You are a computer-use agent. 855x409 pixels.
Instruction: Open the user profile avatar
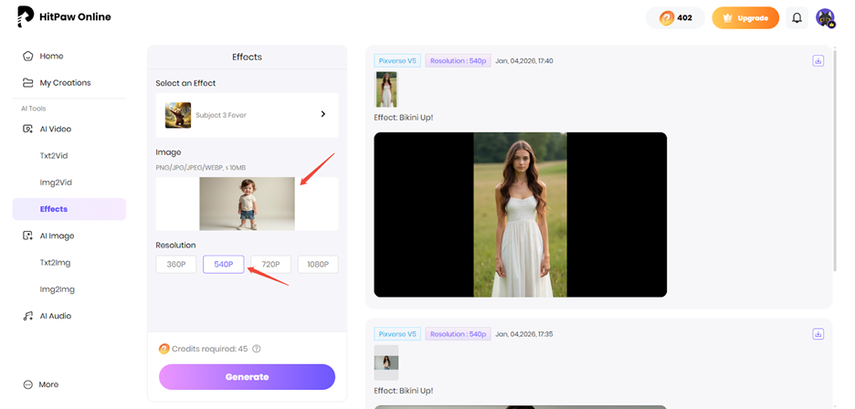[x=825, y=18]
